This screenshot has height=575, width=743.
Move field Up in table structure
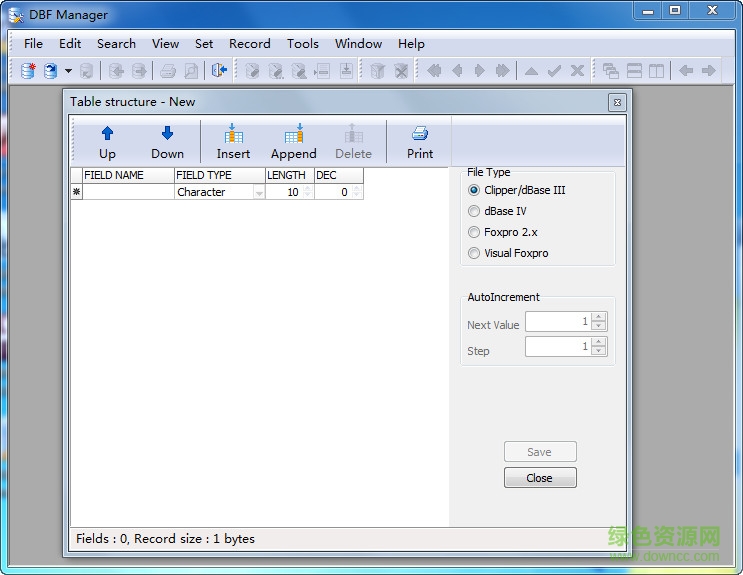[x=108, y=143]
